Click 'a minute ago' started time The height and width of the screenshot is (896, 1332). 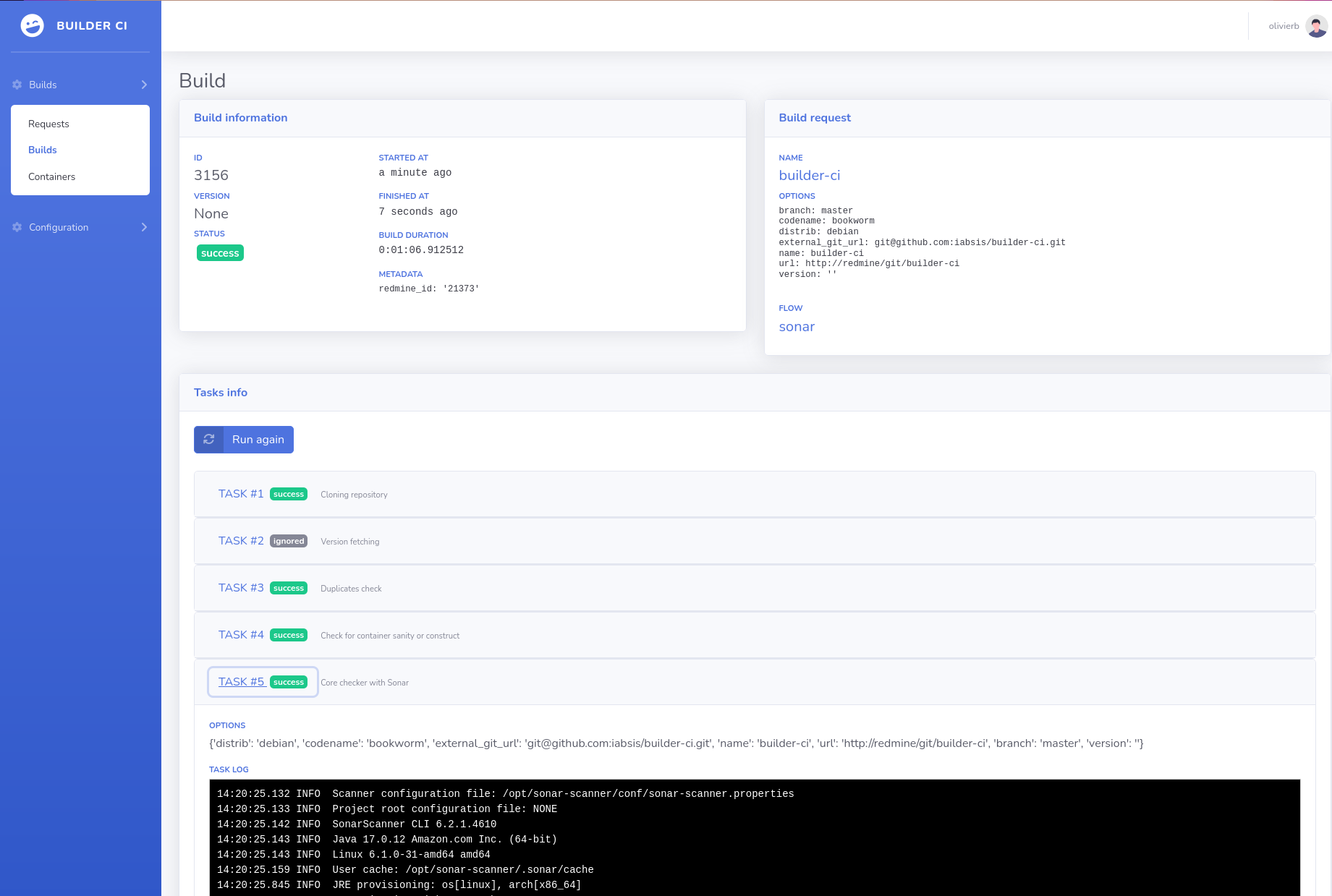(415, 173)
